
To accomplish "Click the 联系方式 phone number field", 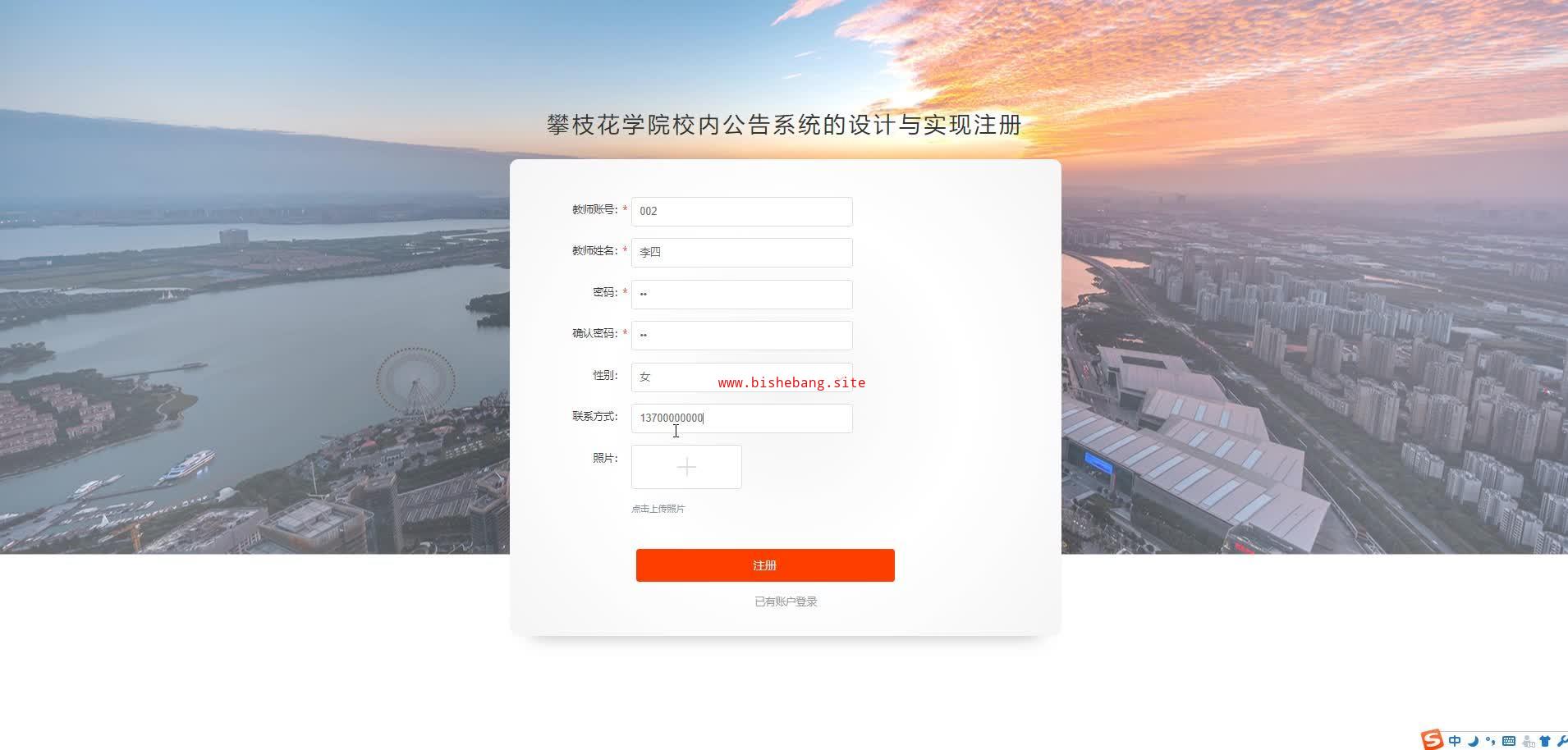I will (x=742, y=418).
